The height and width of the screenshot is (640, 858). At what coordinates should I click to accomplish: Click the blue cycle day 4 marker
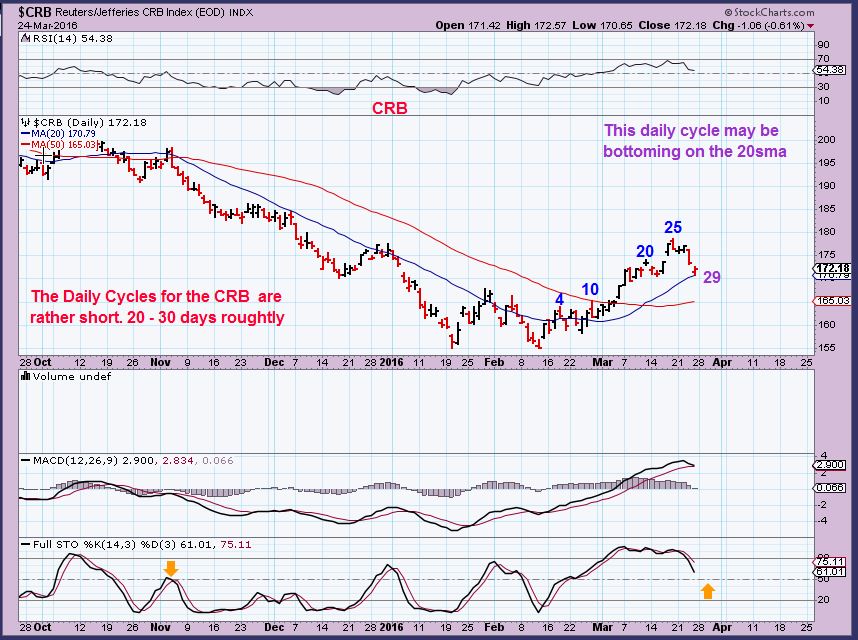pos(559,299)
